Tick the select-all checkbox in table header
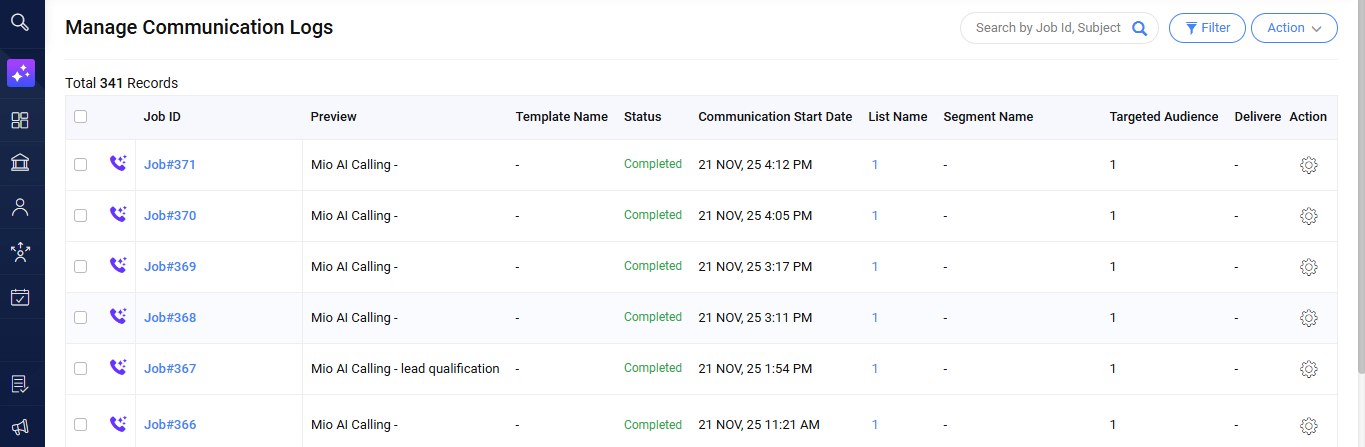The image size is (1365, 447). point(81,117)
